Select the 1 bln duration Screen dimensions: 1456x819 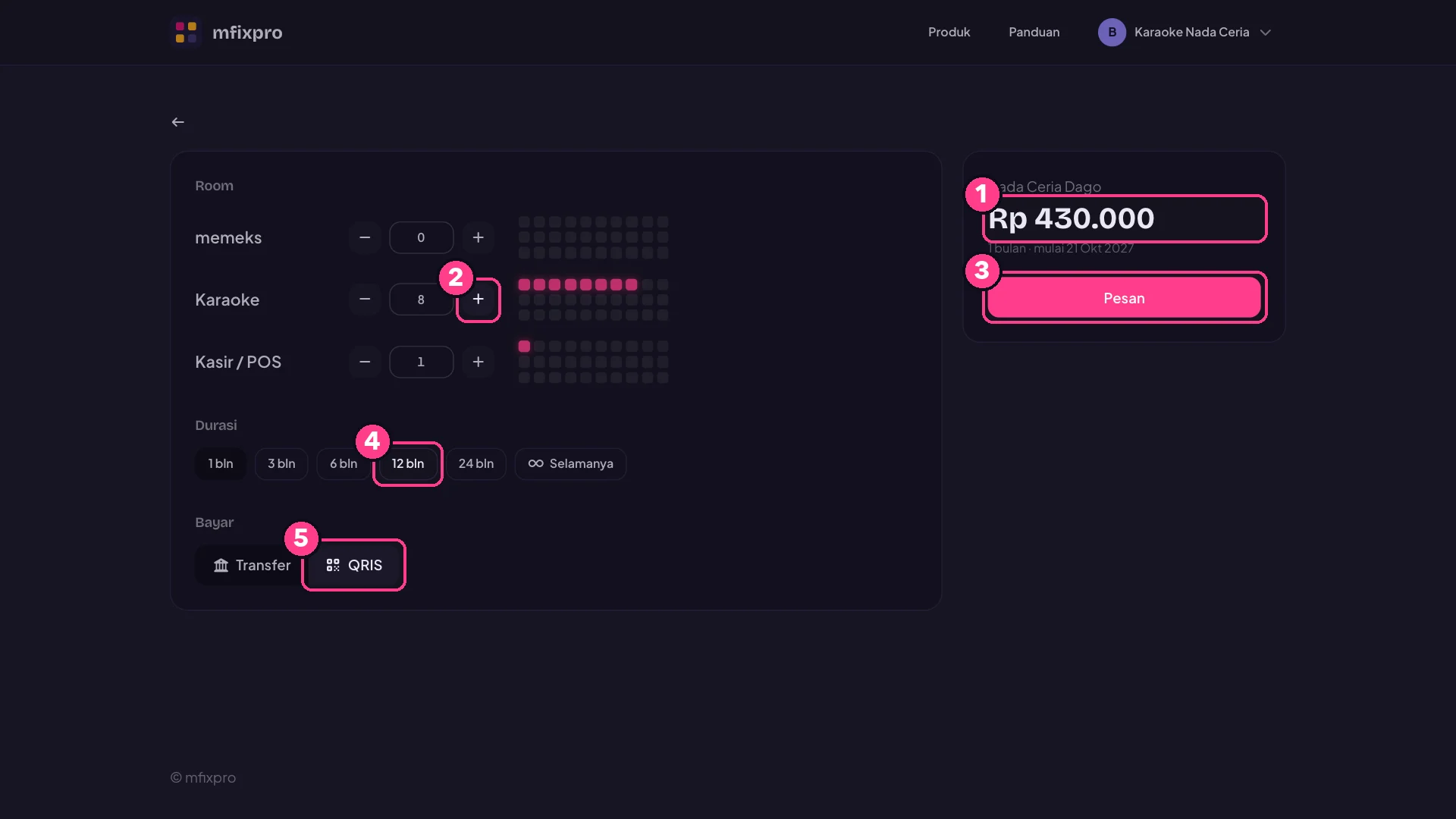click(x=221, y=463)
